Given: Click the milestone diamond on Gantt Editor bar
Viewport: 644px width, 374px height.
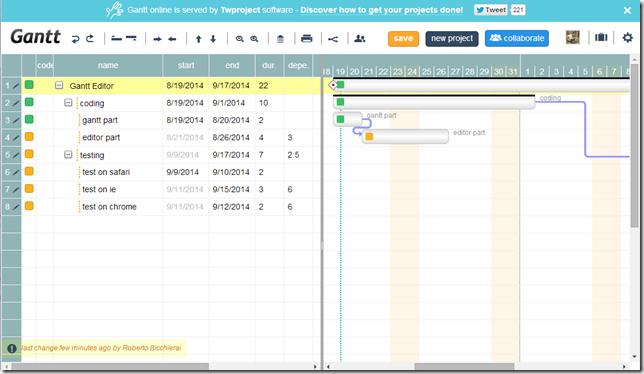Looking at the screenshot, I should [x=333, y=85].
